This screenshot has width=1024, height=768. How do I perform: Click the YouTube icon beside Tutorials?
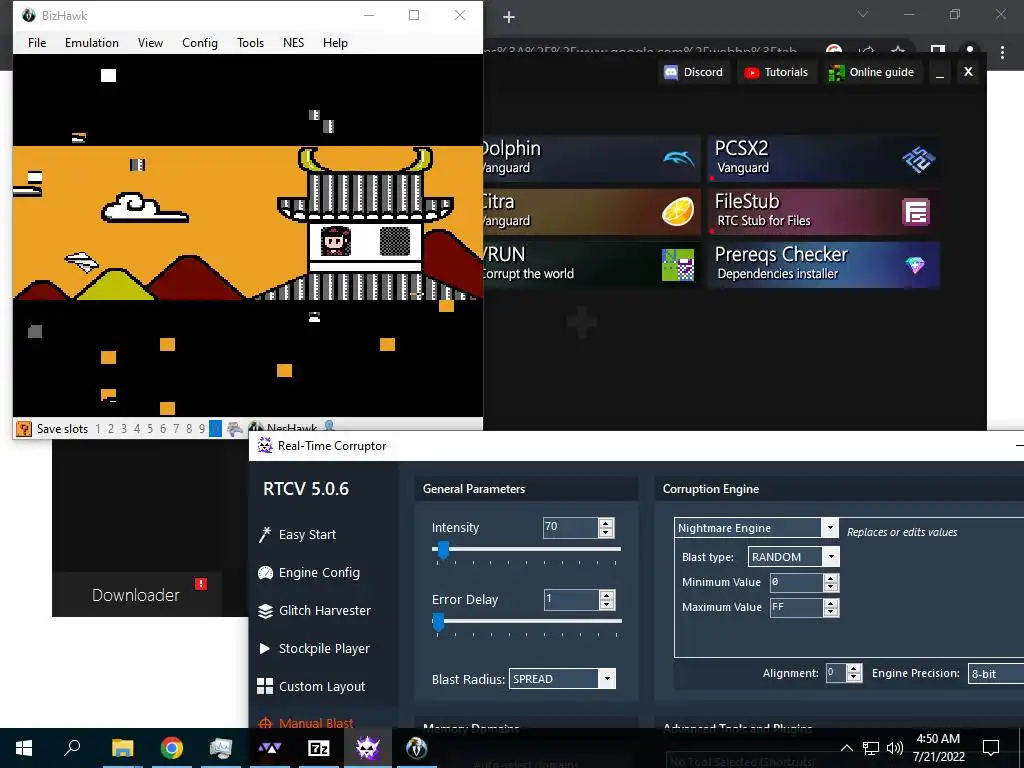(752, 72)
